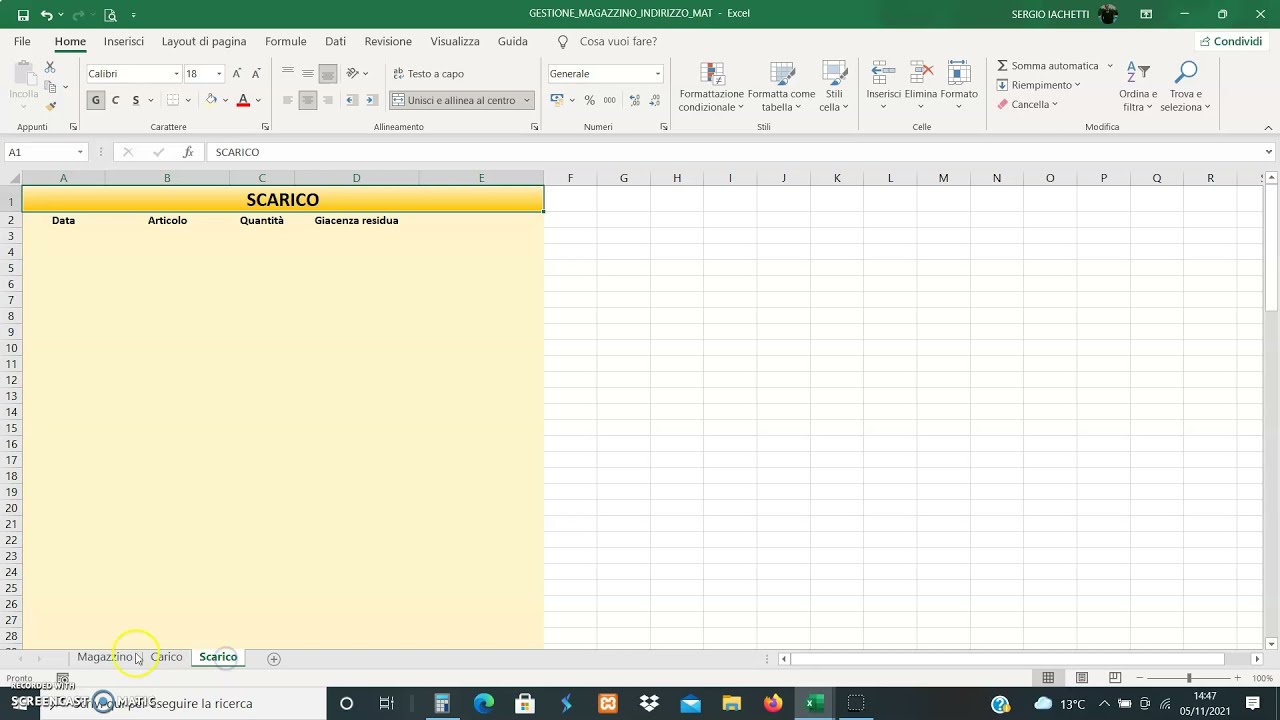Click Cosa vuoi fare search box
1280x720 pixels.
pos(618,42)
